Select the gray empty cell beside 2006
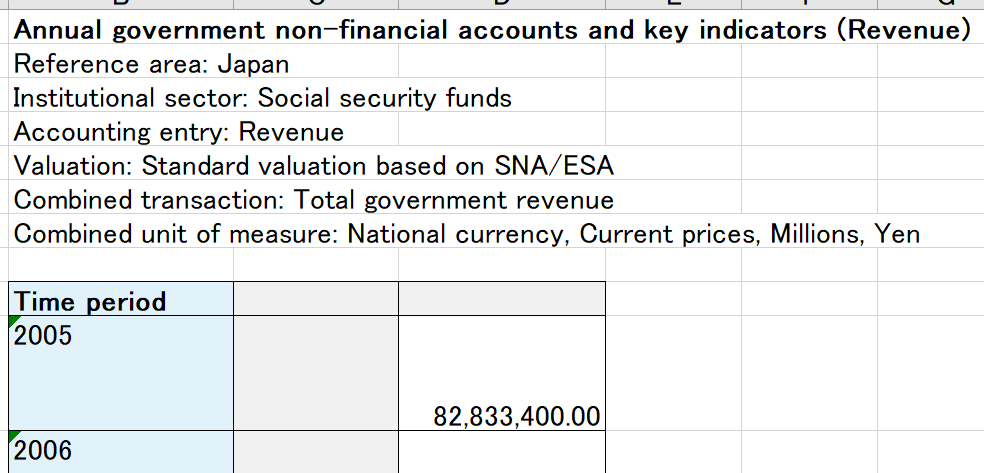This screenshot has width=984, height=473. (315, 452)
